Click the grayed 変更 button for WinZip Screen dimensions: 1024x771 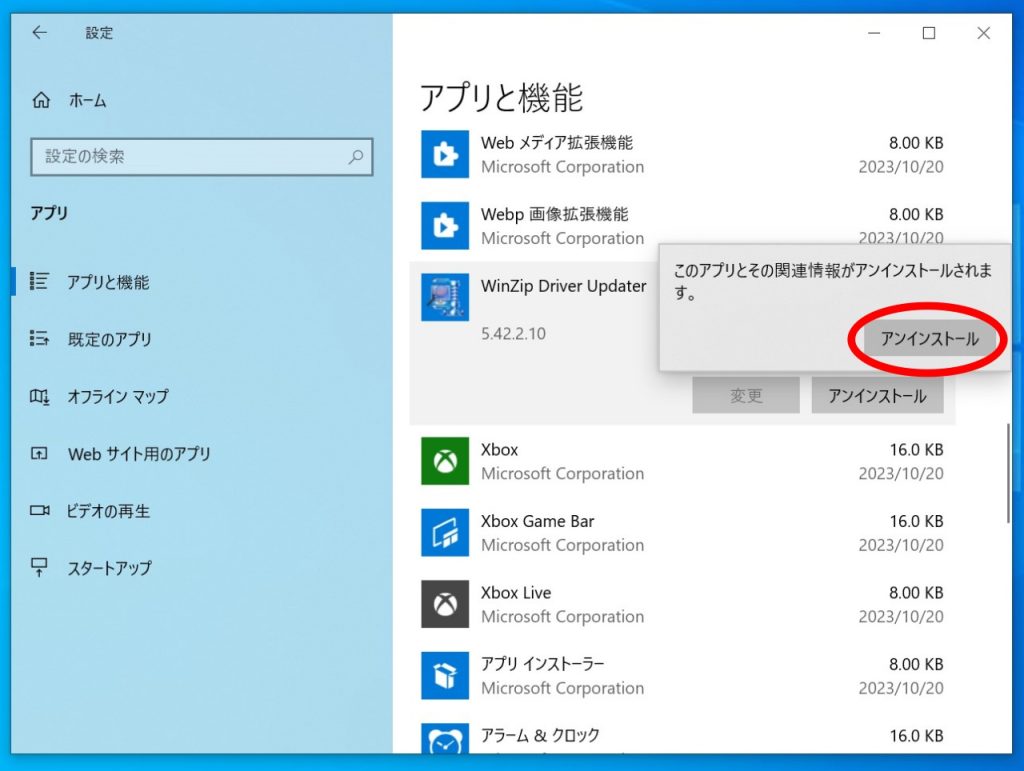click(745, 395)
